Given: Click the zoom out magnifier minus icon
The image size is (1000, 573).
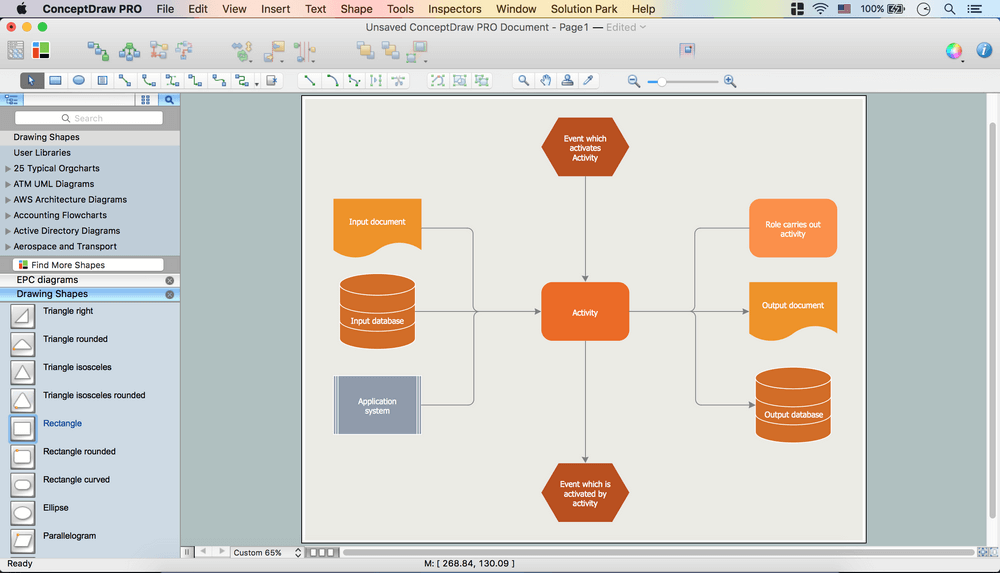Looking at the screenshot, I should [x=634, y=81].
